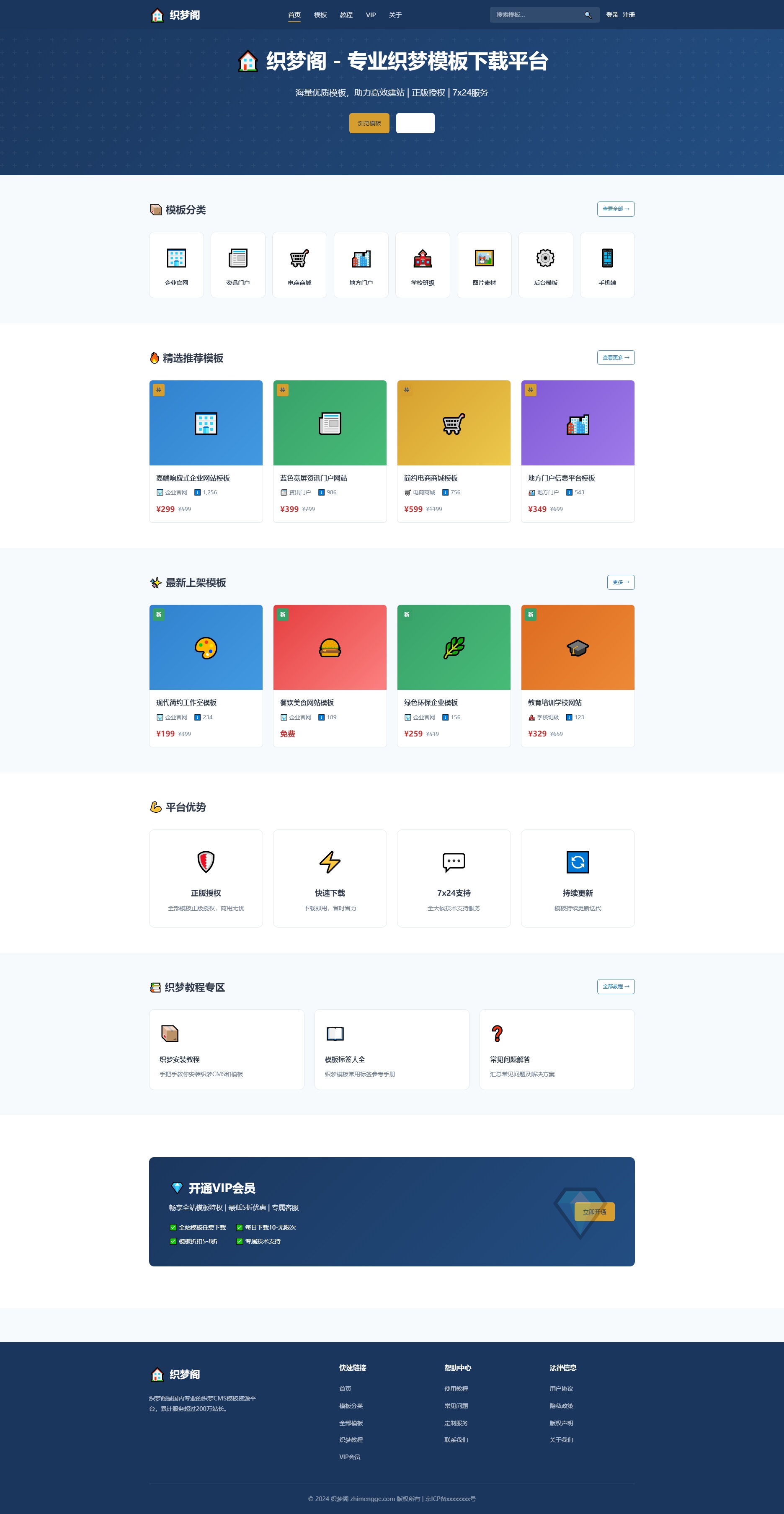784x1514 pixels.
Task: Click the footer 织梦阁 house logo
Action: (157, 1374)
